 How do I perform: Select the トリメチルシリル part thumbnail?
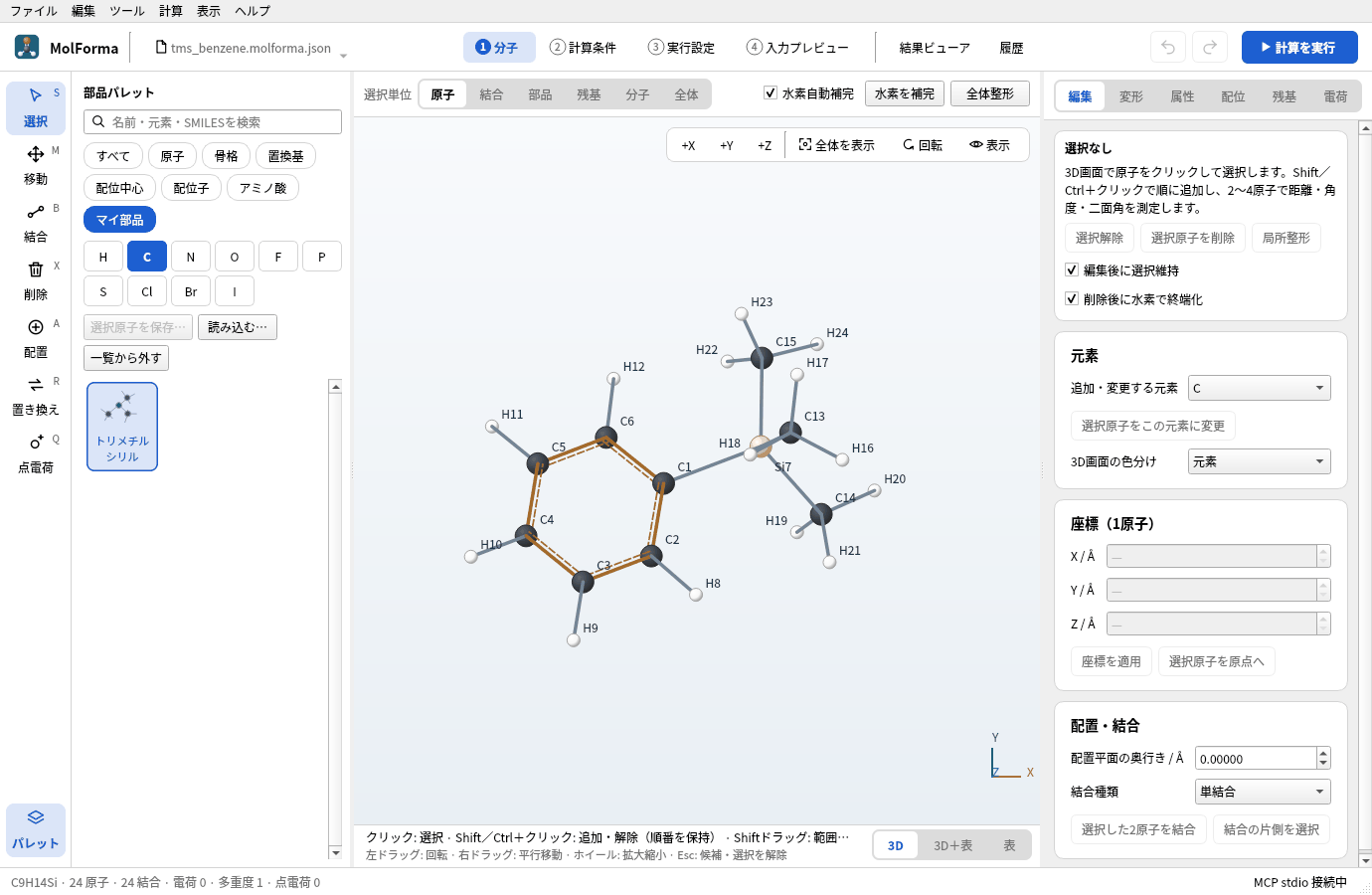click(x=122, y=427)
